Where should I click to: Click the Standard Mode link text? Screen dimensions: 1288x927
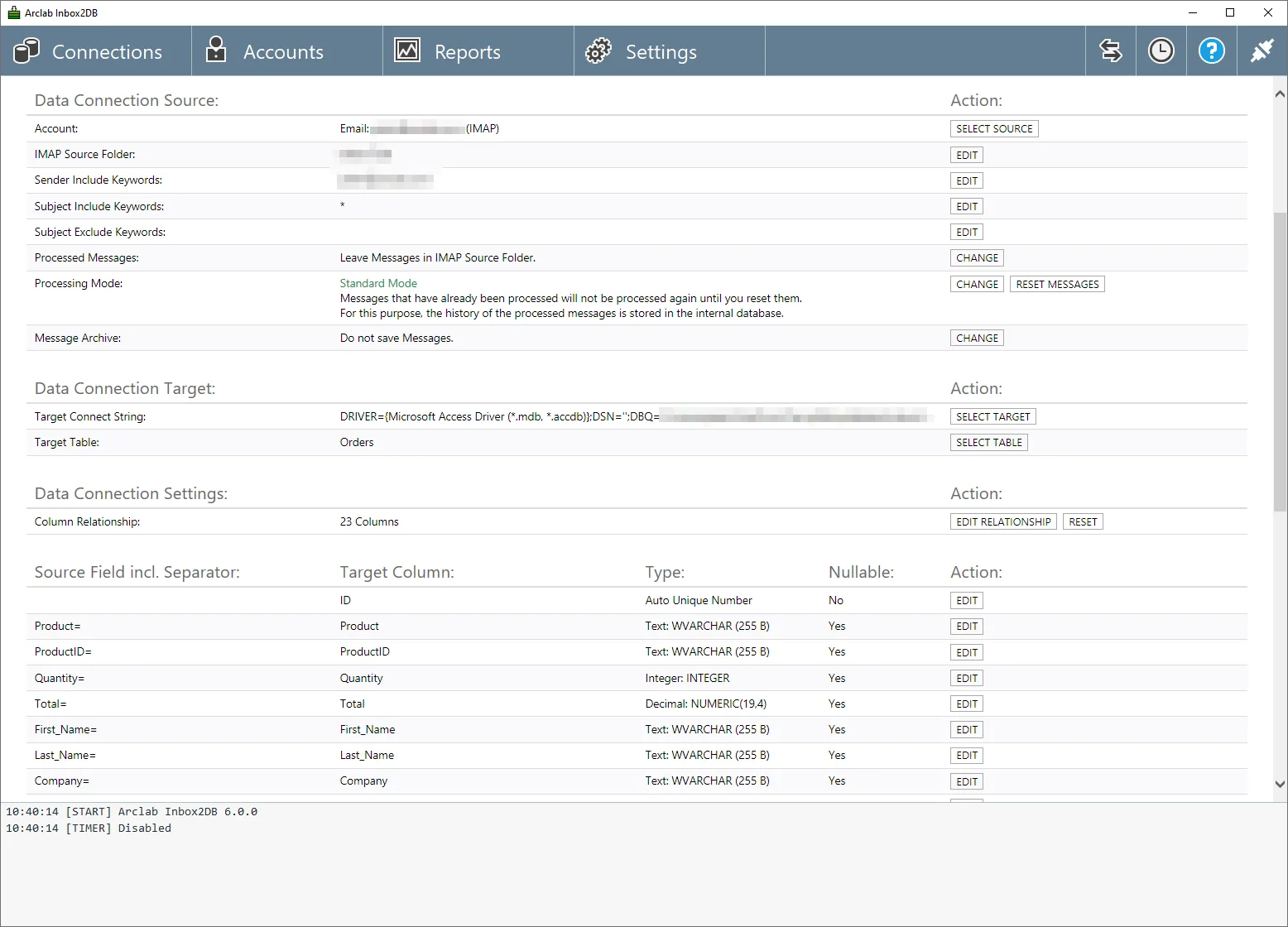pyautogui.click(x=378, y=283)
